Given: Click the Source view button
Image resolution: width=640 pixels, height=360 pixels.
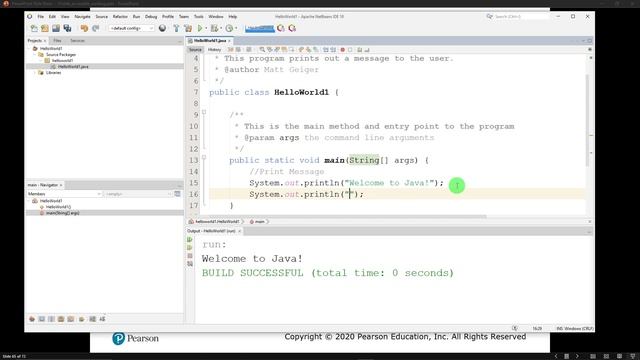Looking at the screenshot, I should [195, 50].
